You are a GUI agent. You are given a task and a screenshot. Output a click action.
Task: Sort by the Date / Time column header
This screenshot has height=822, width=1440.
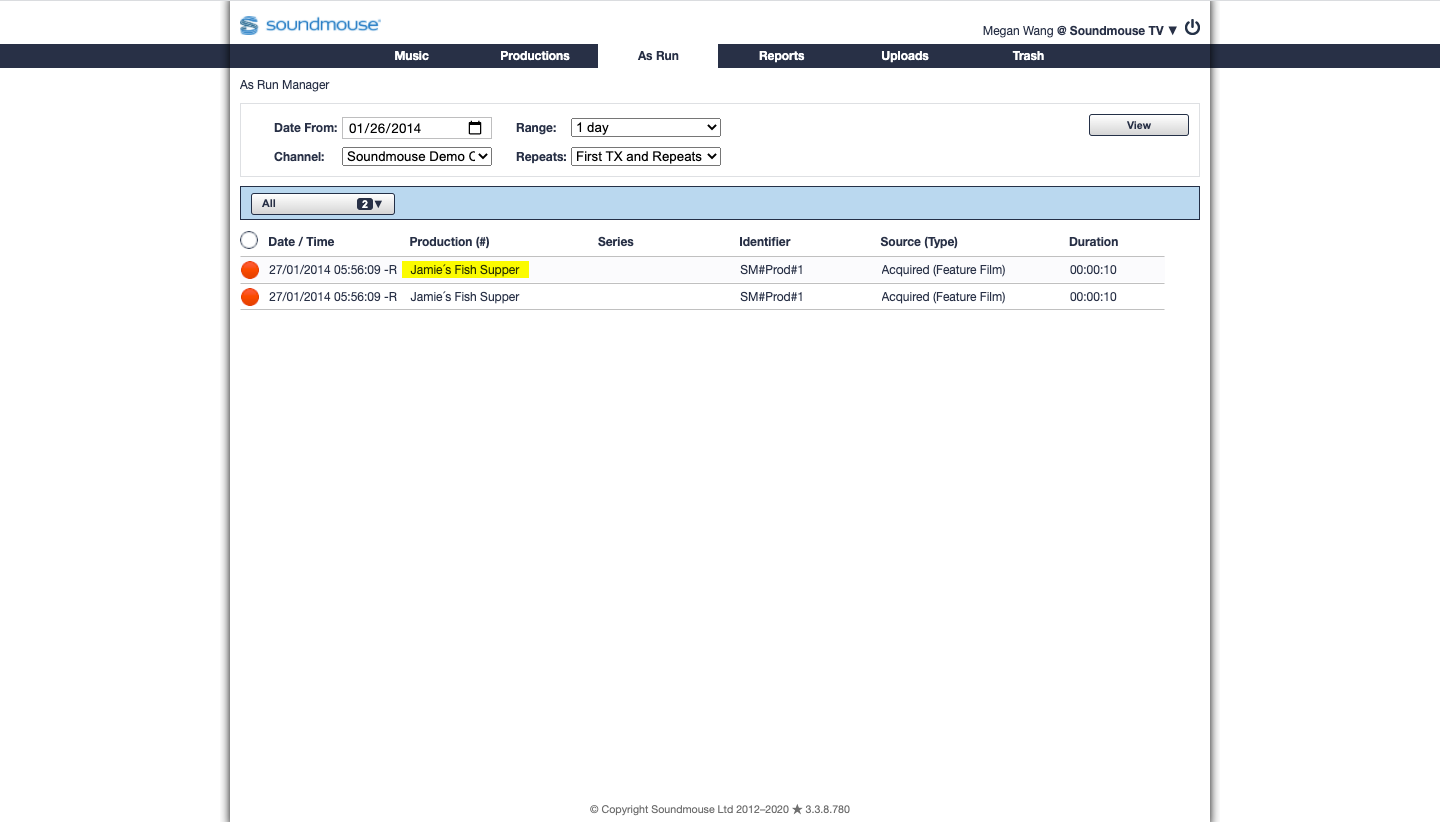(x=301, y=242)
